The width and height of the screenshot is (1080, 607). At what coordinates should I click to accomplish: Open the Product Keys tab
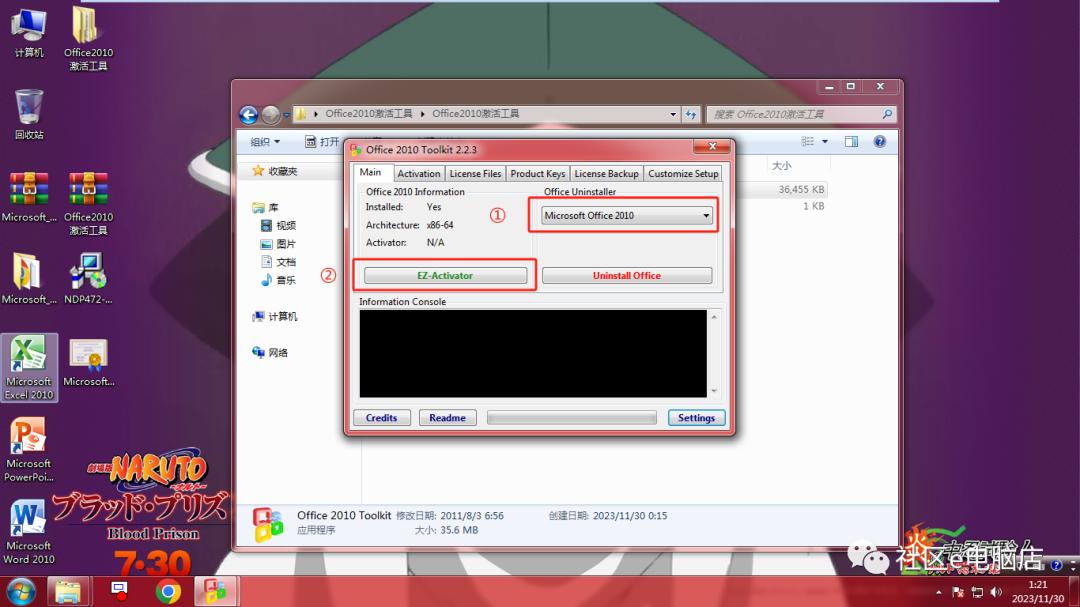coord(537,174)
